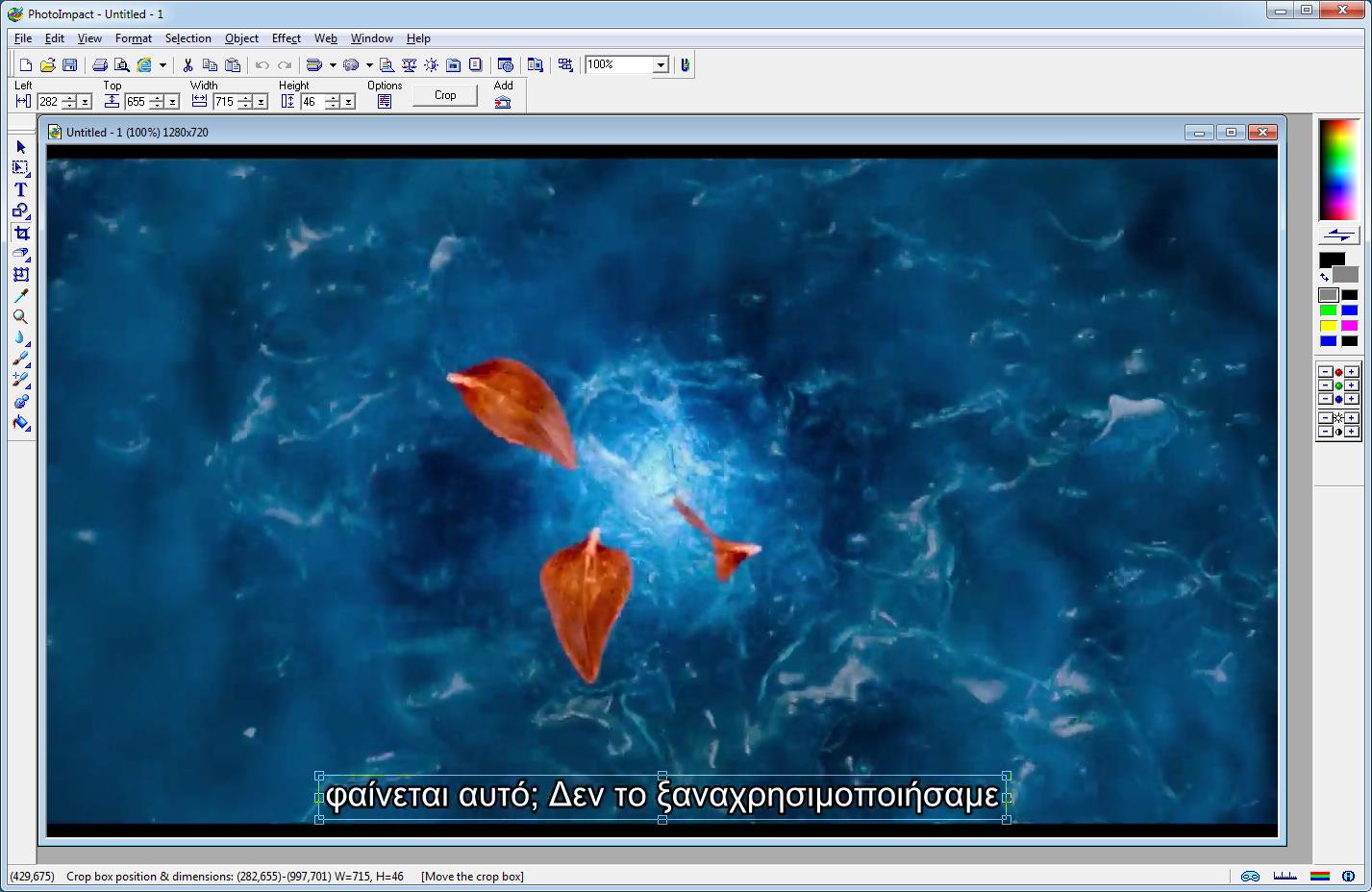Select the Clone brush tool

tap(20, 380)
